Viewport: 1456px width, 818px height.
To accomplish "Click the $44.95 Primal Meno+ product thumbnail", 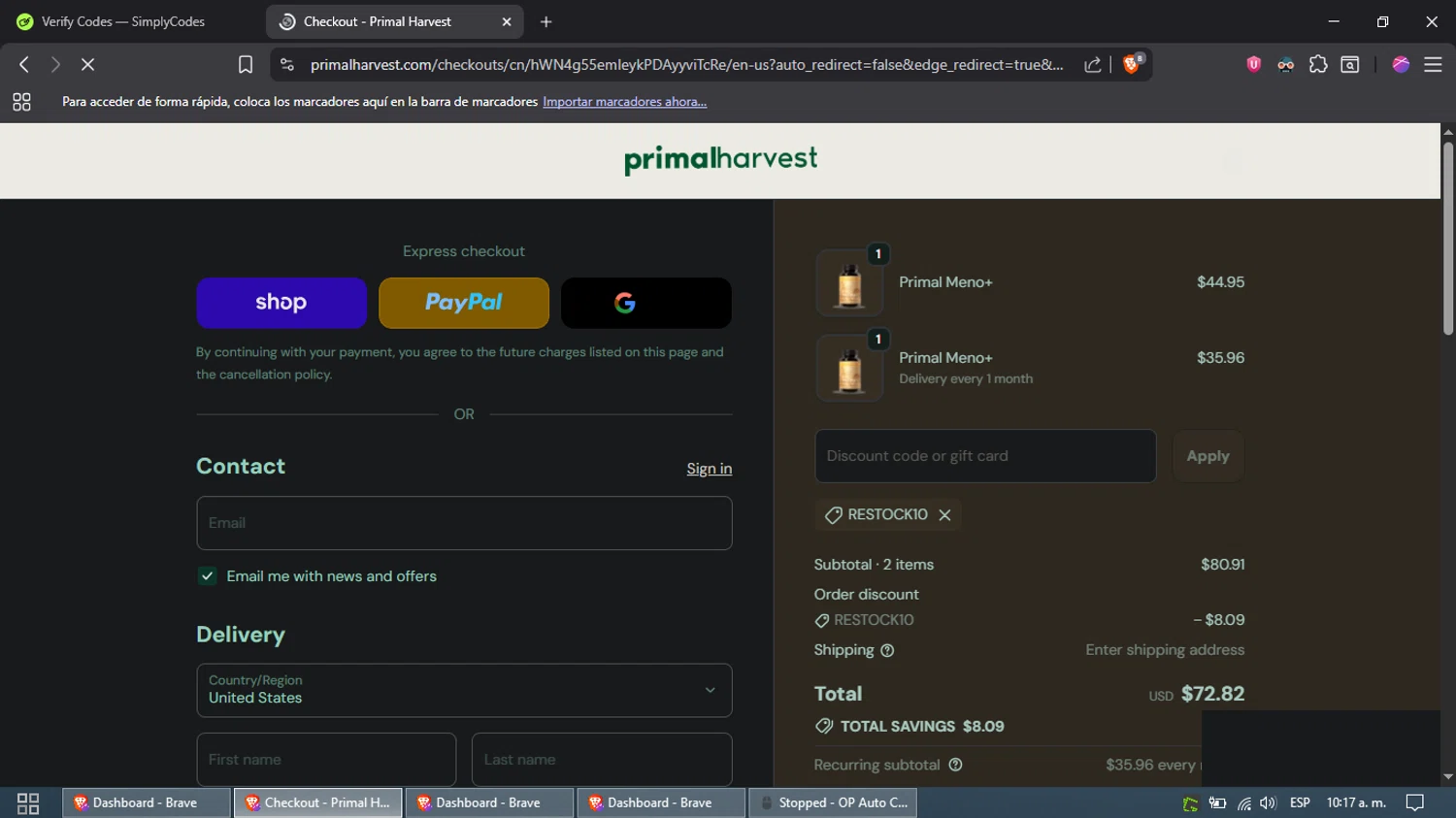I will (849, 283).
